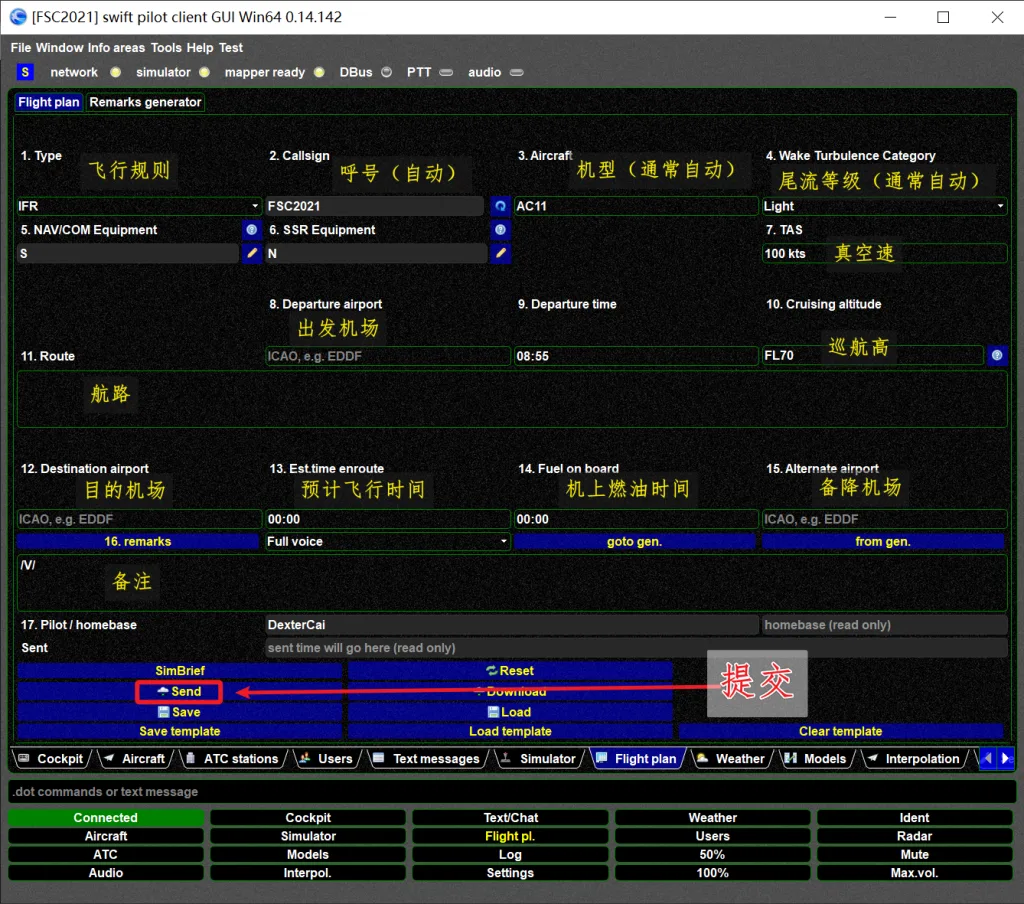Click the audio indicator

(517, 73)
